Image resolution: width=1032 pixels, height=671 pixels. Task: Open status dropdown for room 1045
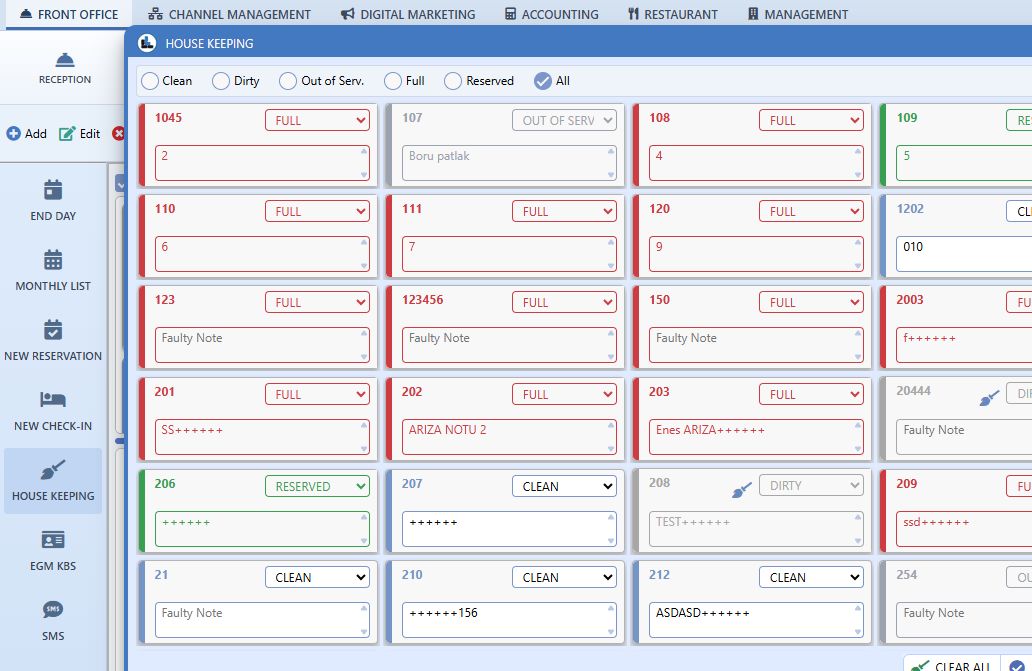317,120
